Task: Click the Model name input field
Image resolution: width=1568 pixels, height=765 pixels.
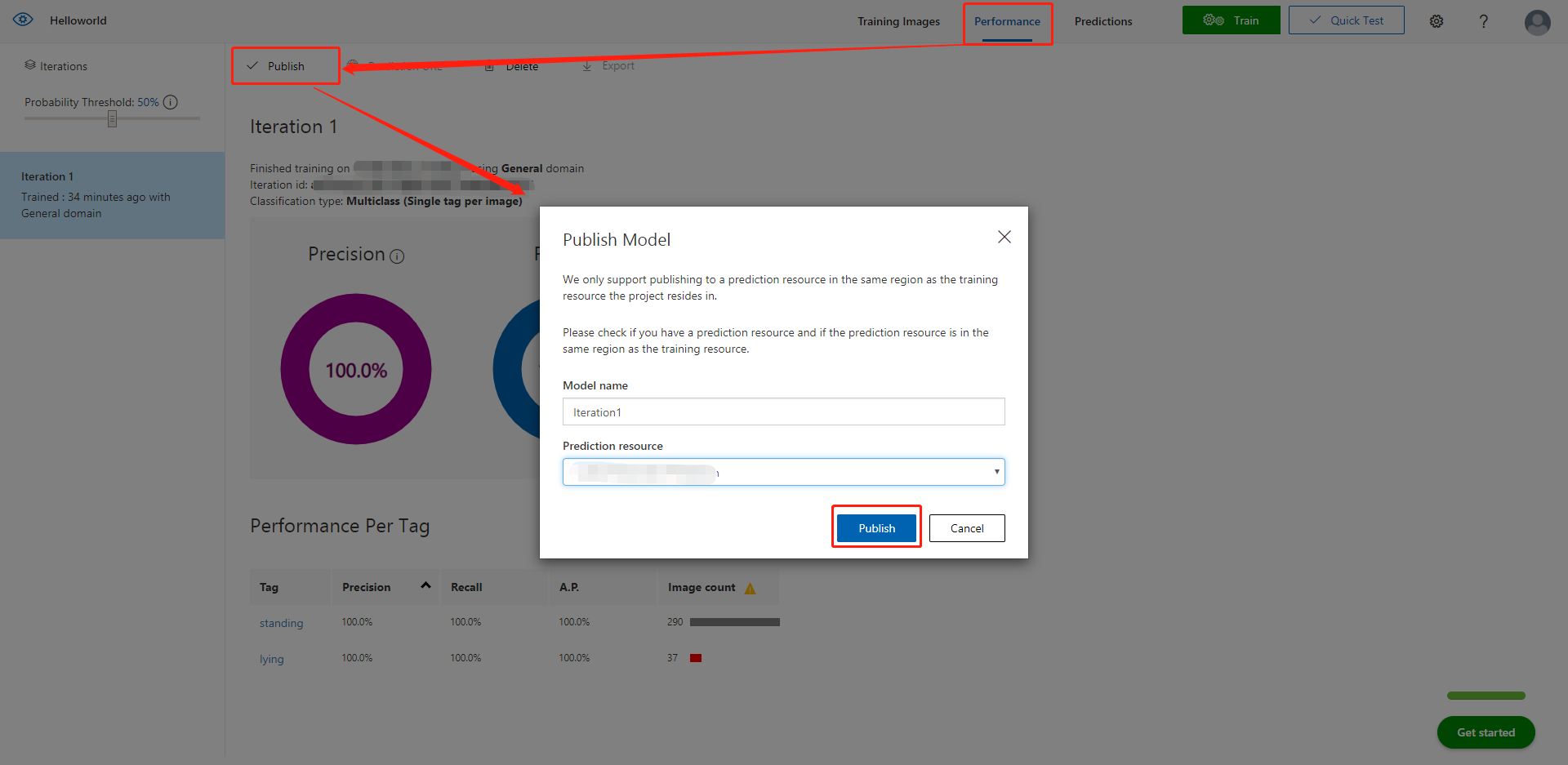Action: (x=783, y=412)
